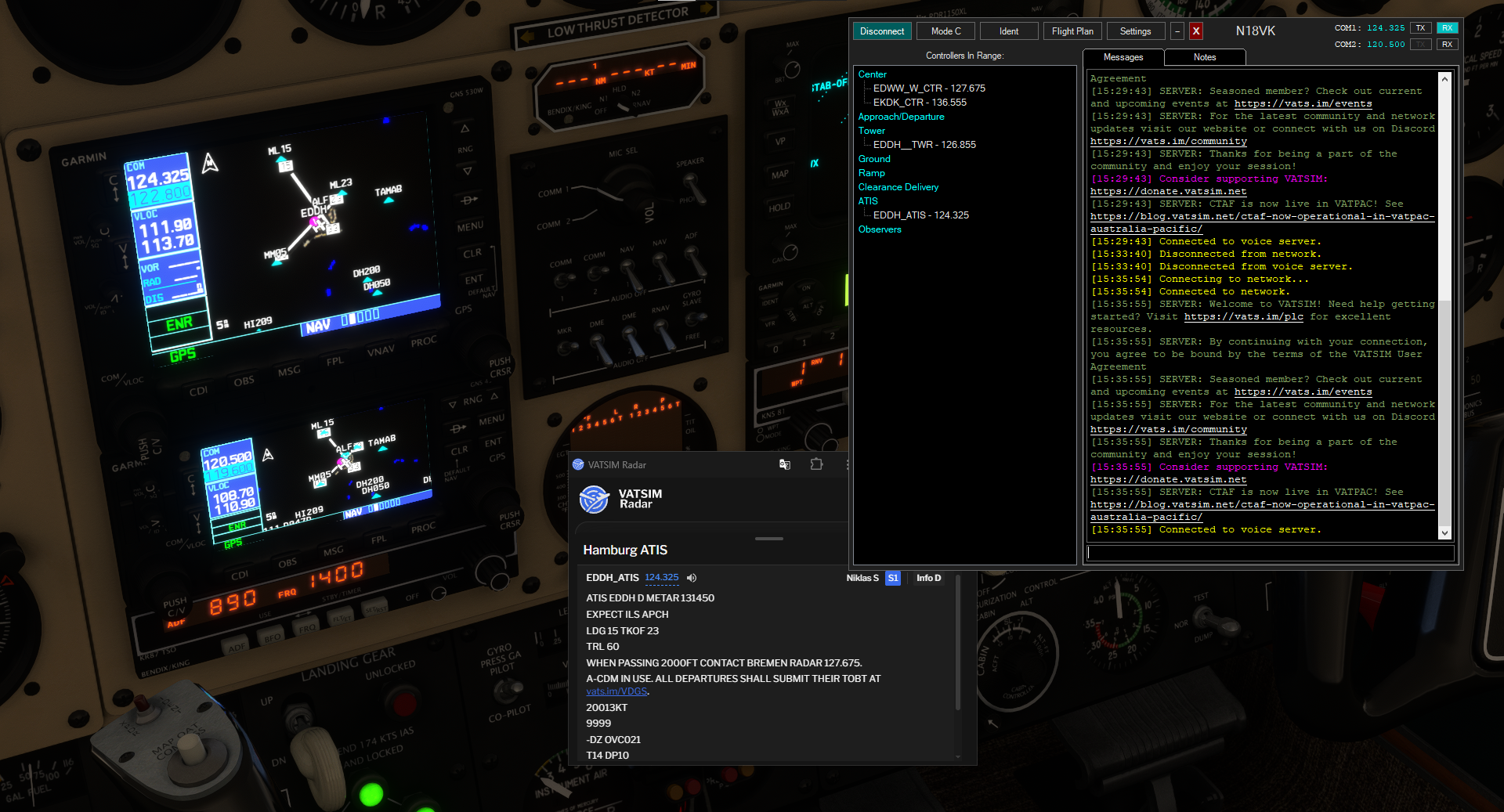This screenshot has height=812, width=1504.
Task: Push PUSH CRSR knob on upper Garmin
Action: click(x=500, y=367)
